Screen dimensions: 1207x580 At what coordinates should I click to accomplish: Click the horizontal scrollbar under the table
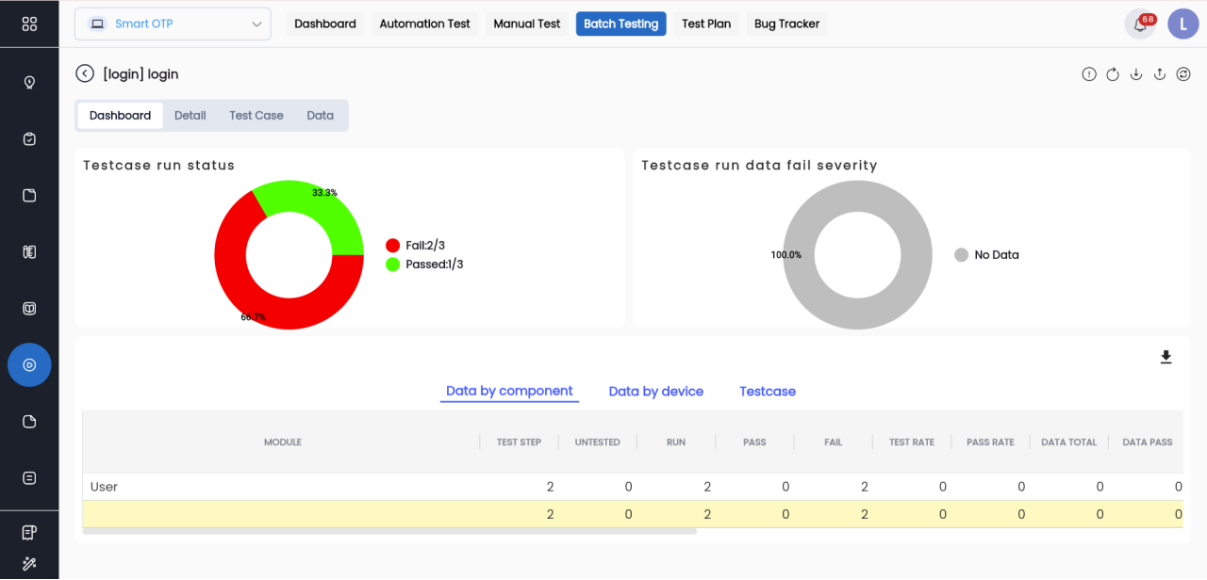tap(390, 531)
